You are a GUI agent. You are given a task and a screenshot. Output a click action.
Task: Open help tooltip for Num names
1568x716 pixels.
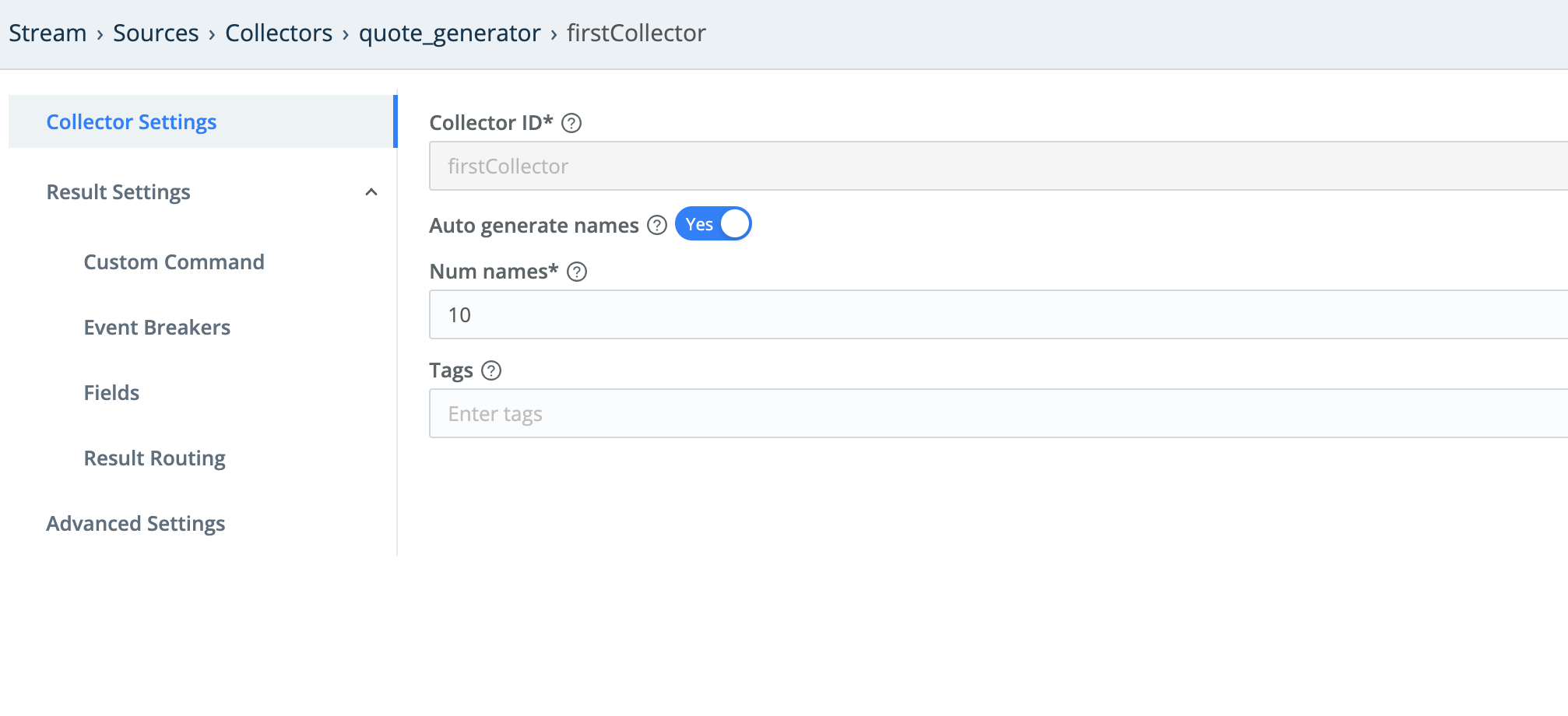click(x=576, y=272)
